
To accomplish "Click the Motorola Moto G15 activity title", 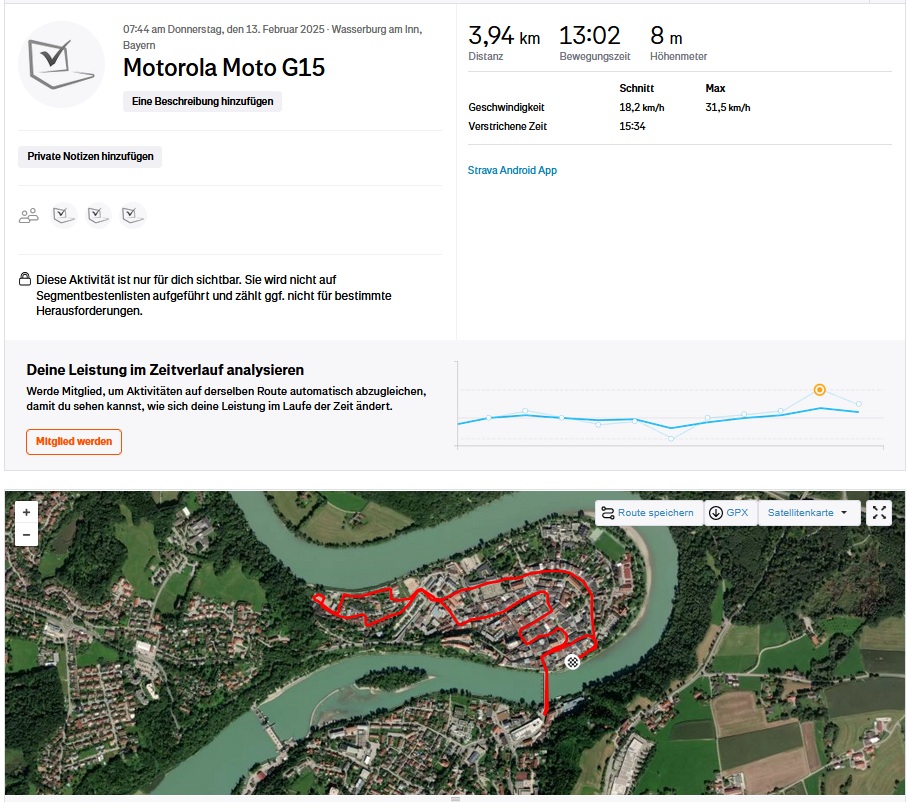I will coord(224,68).
